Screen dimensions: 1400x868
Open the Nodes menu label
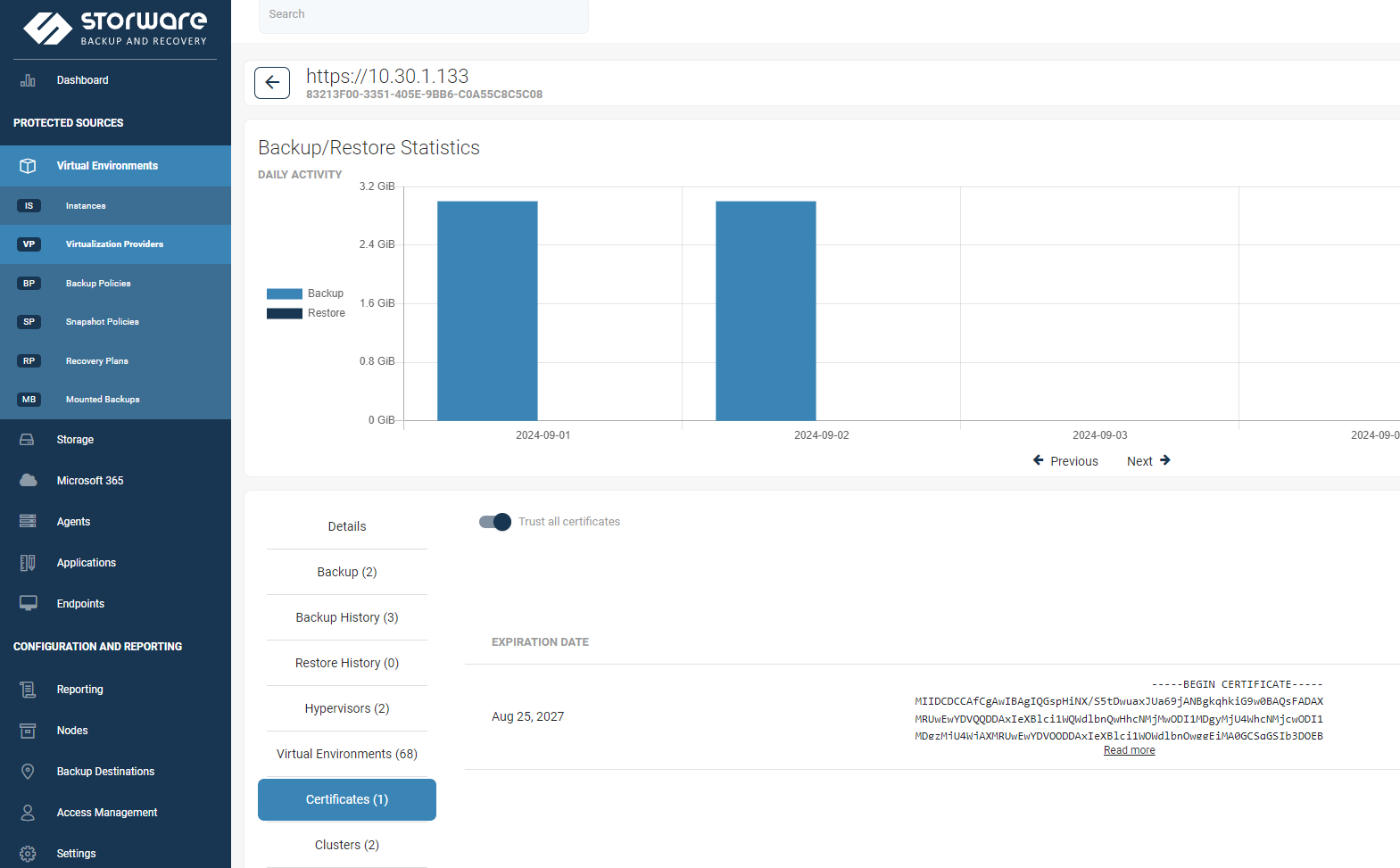(x=72, y=731)
